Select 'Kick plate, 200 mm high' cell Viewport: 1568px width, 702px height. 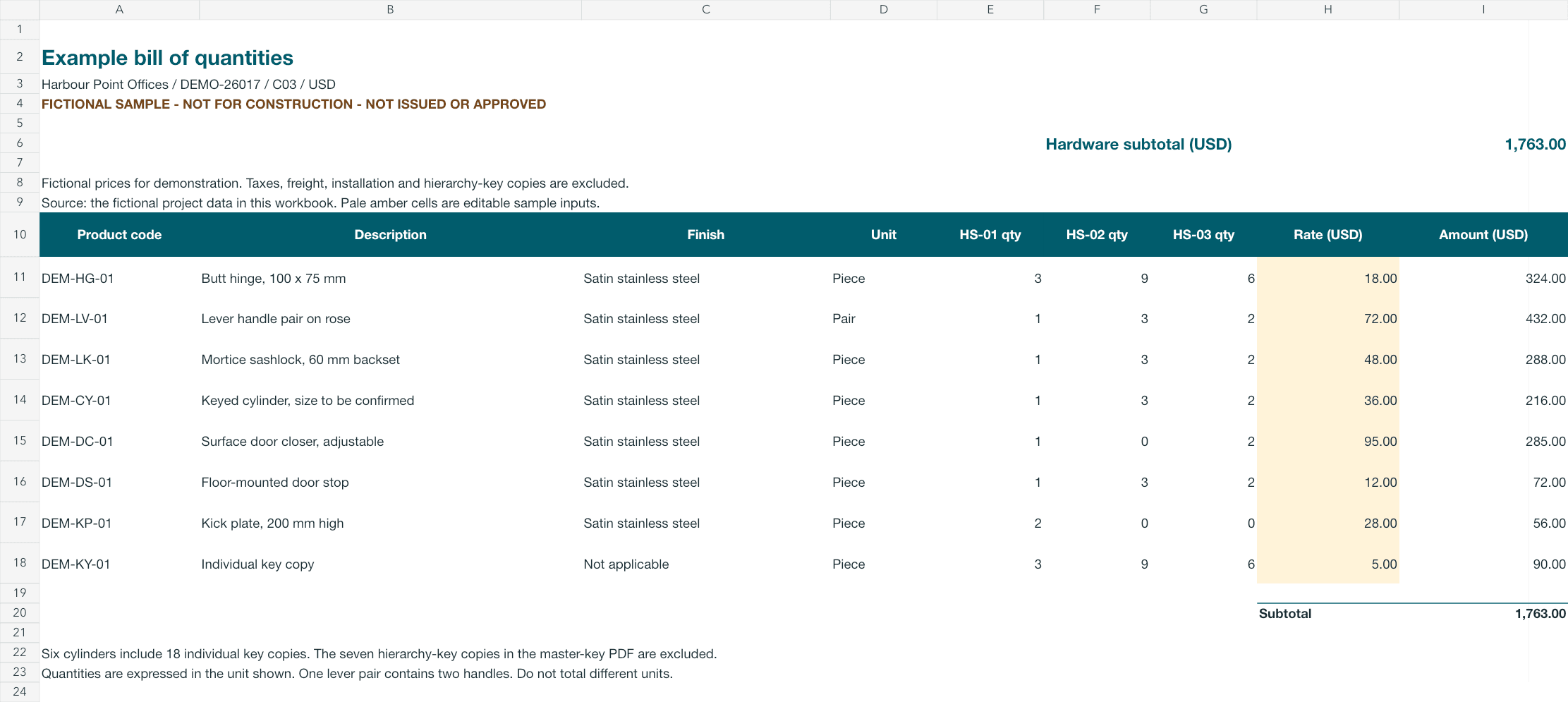click(390, 523)
